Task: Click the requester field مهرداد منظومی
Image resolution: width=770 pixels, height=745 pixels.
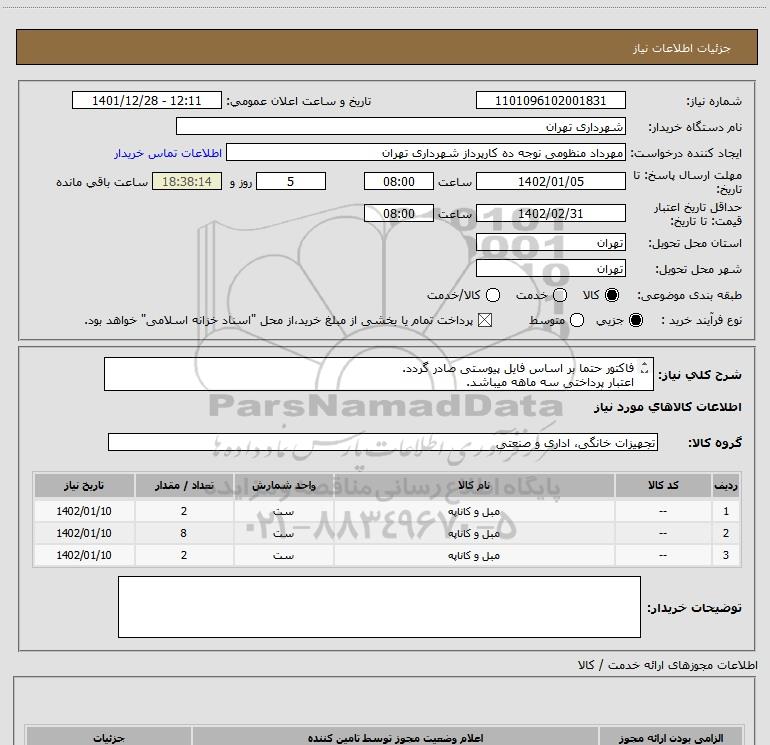Action: coord(426,152)
